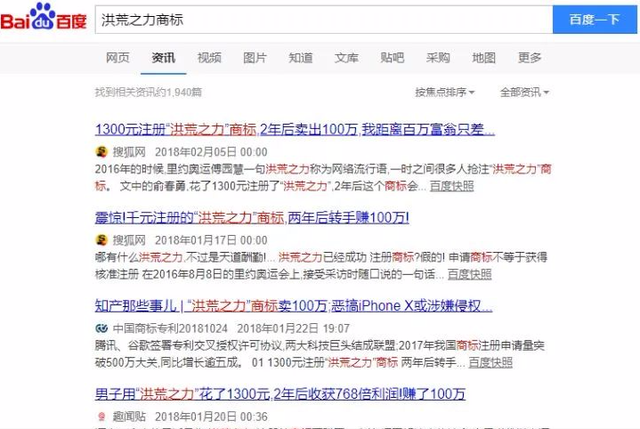The height and width of the screenshot is (429, 640).
Task: Go to the 图片 tab
Action: click(255, 58)
